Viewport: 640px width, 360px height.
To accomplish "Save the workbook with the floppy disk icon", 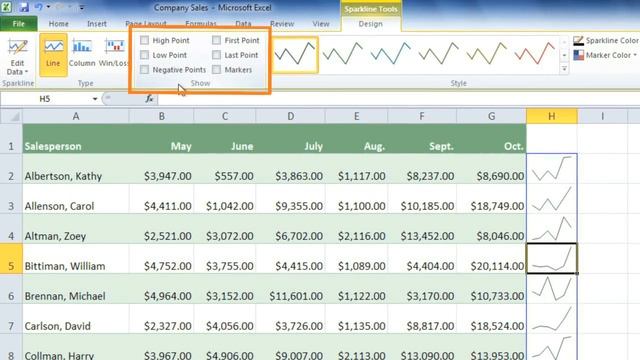I will [24, 7].
